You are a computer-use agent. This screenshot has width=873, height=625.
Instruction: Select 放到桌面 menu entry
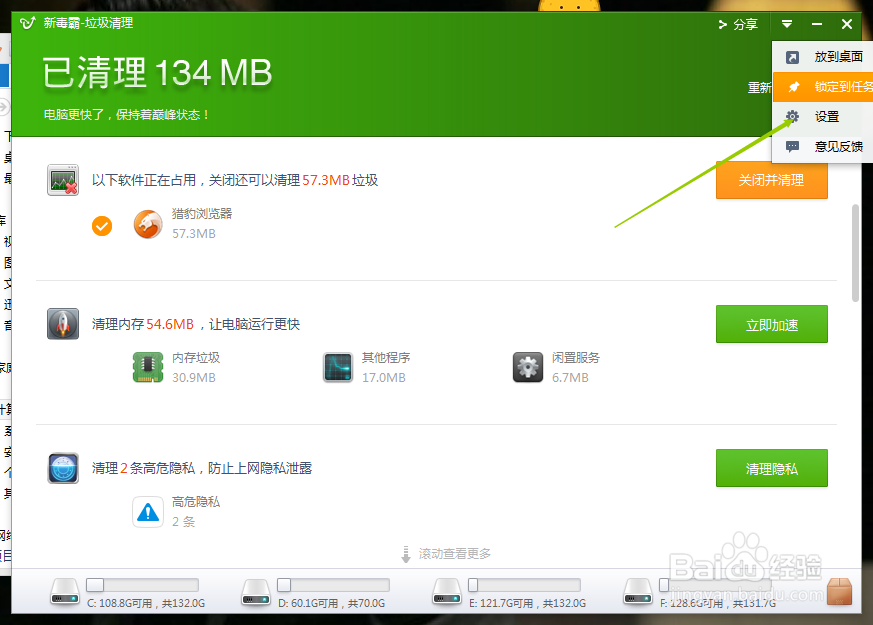(823, 57)
